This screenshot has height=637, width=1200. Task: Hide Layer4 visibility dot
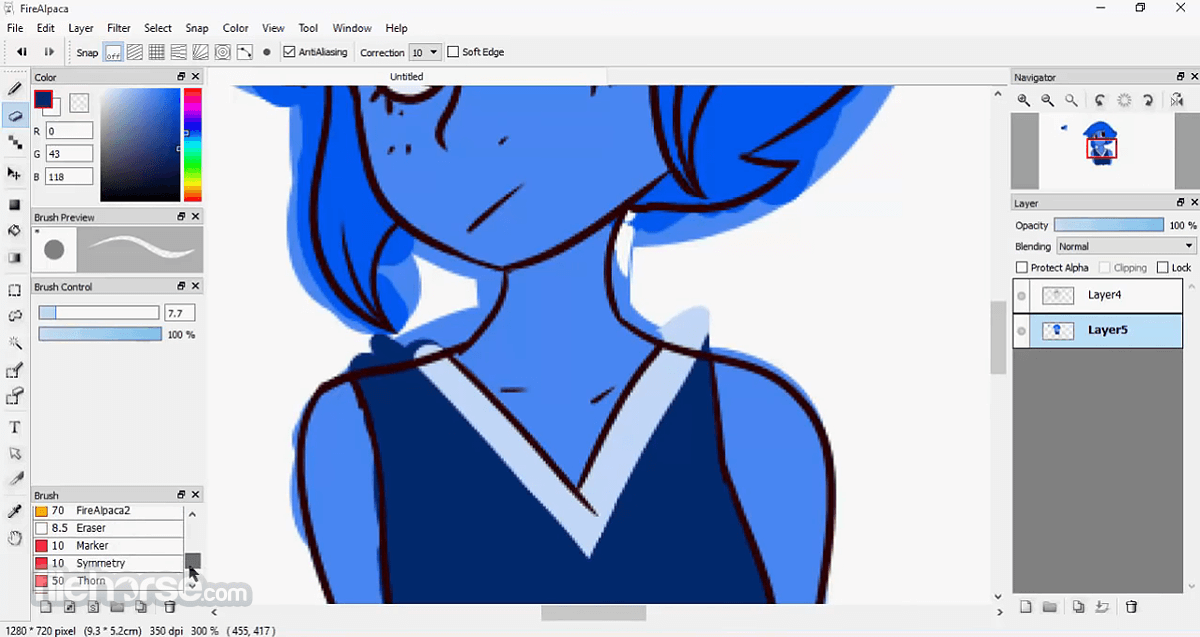point(1021,296)
